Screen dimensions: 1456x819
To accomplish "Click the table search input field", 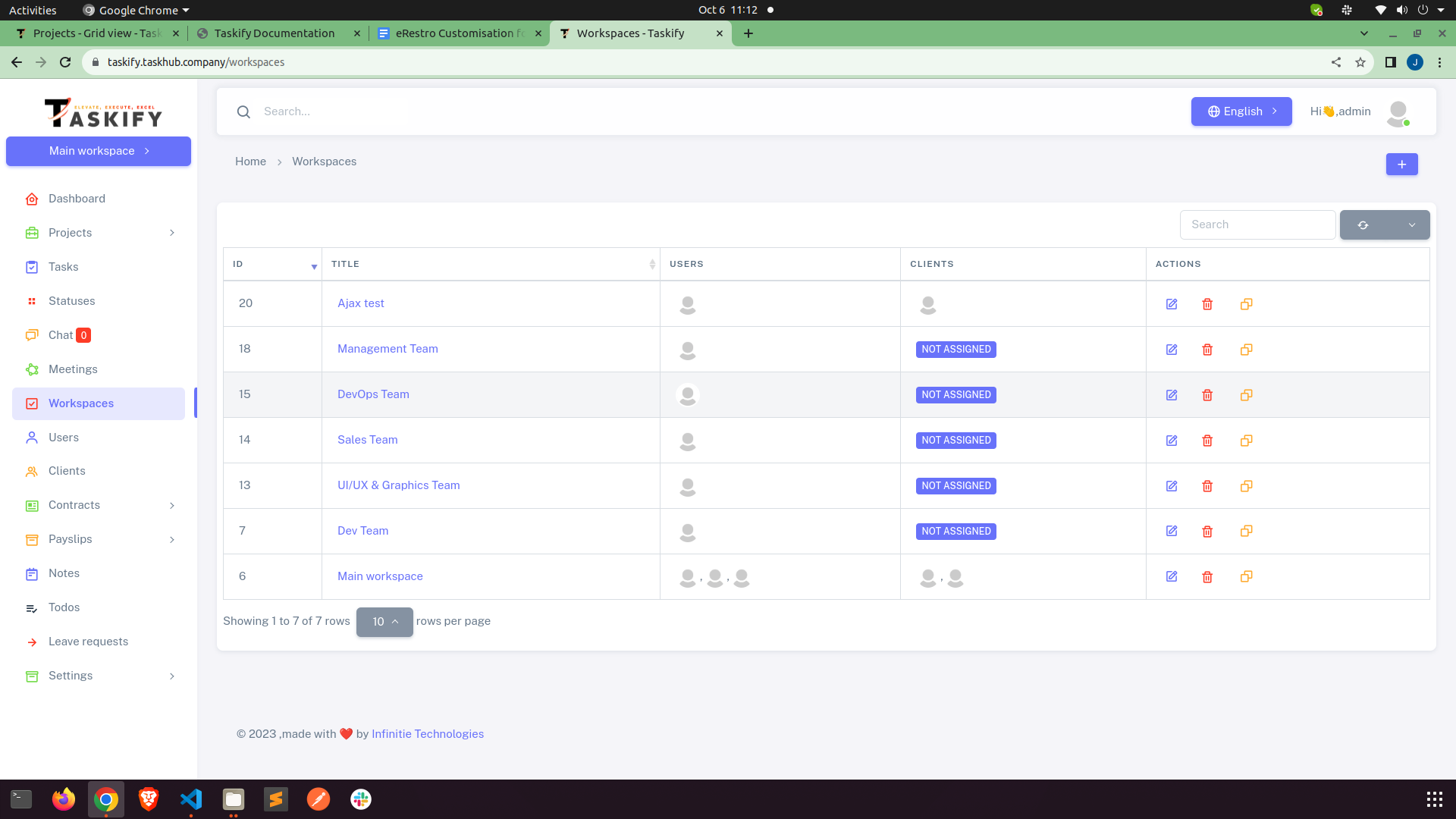I will 1257,224.
